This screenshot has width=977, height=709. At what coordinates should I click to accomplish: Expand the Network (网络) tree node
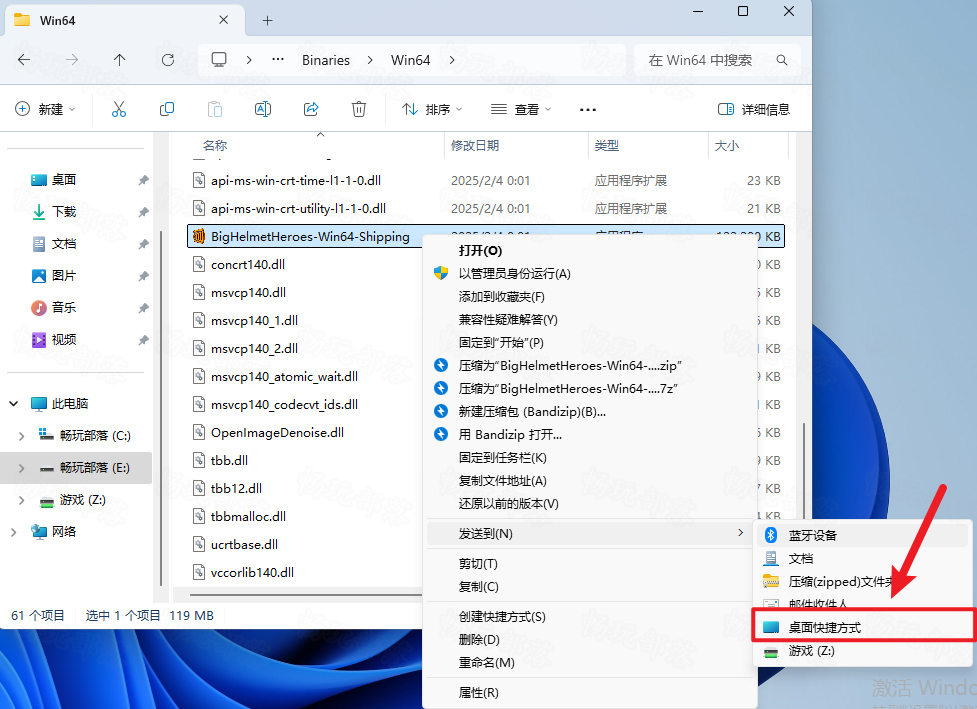pyautogui.click(x=13, y=532)
